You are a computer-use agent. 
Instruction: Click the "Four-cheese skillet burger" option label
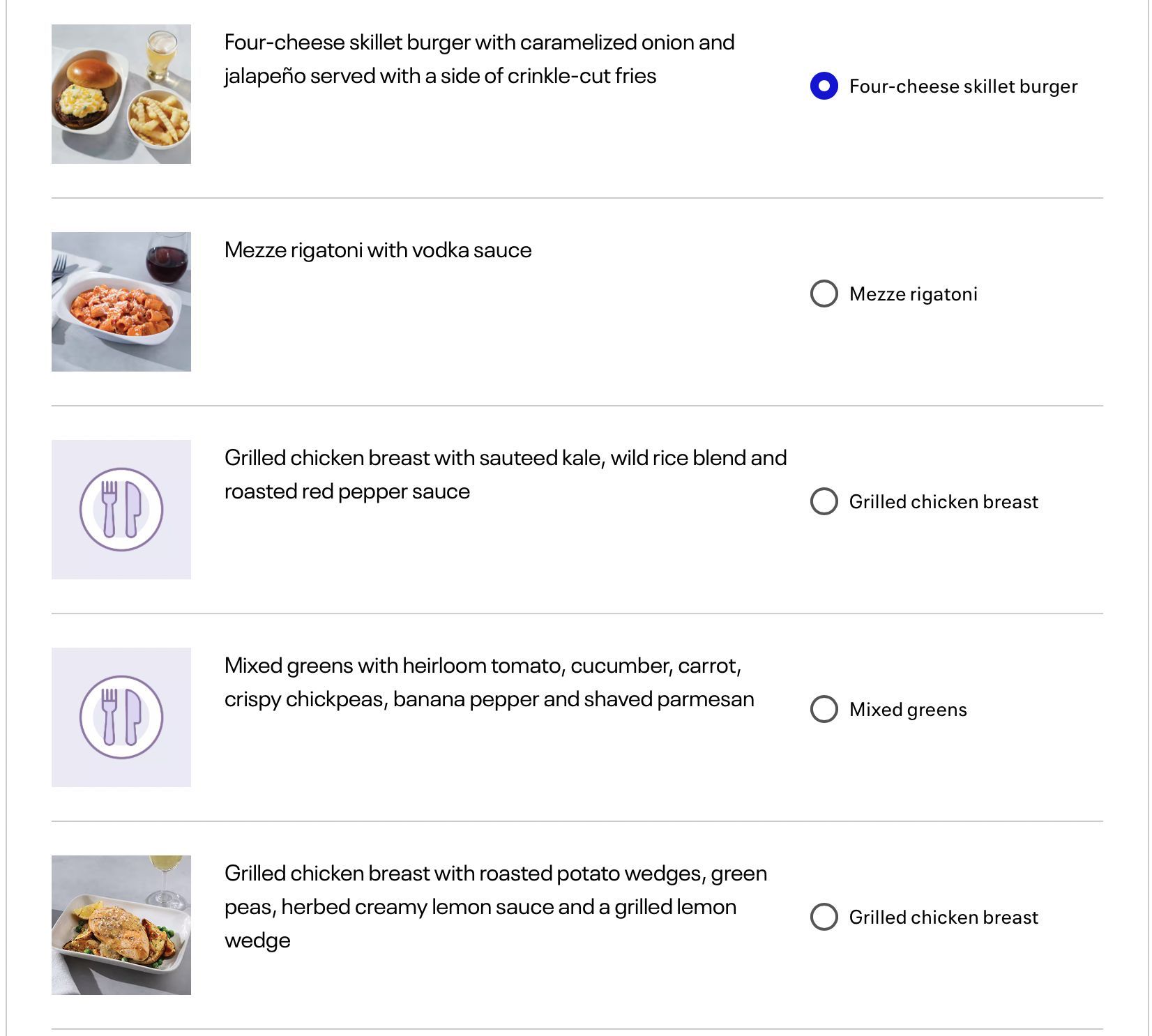963,86
